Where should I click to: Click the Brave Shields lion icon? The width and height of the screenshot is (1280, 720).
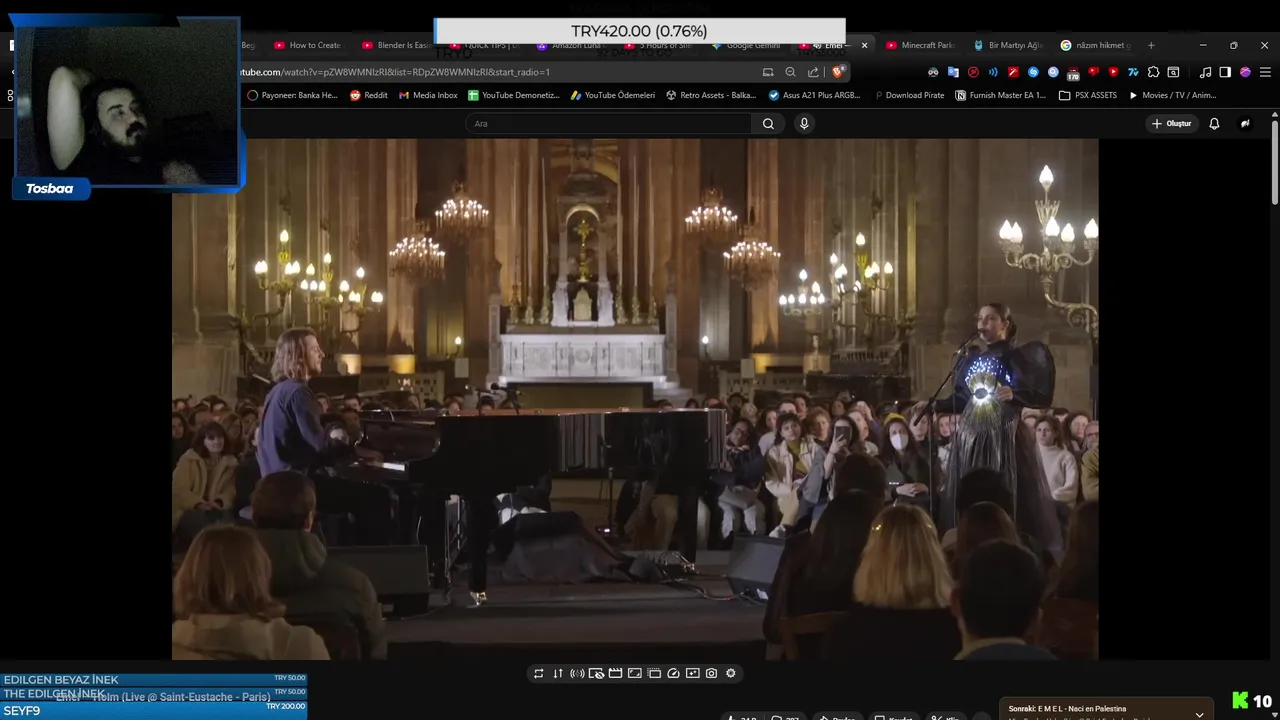coord(838,72)
